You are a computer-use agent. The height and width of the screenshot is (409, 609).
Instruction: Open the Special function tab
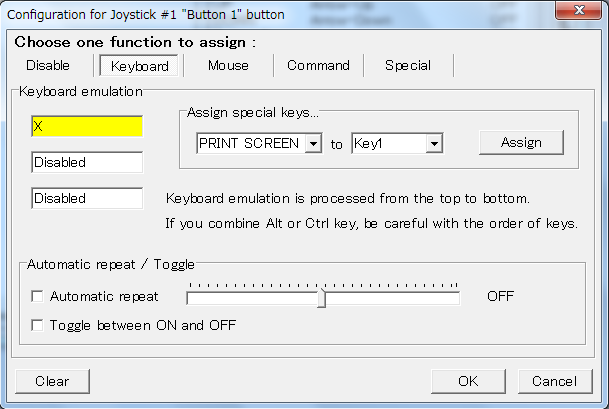click(x=408, y=66)
